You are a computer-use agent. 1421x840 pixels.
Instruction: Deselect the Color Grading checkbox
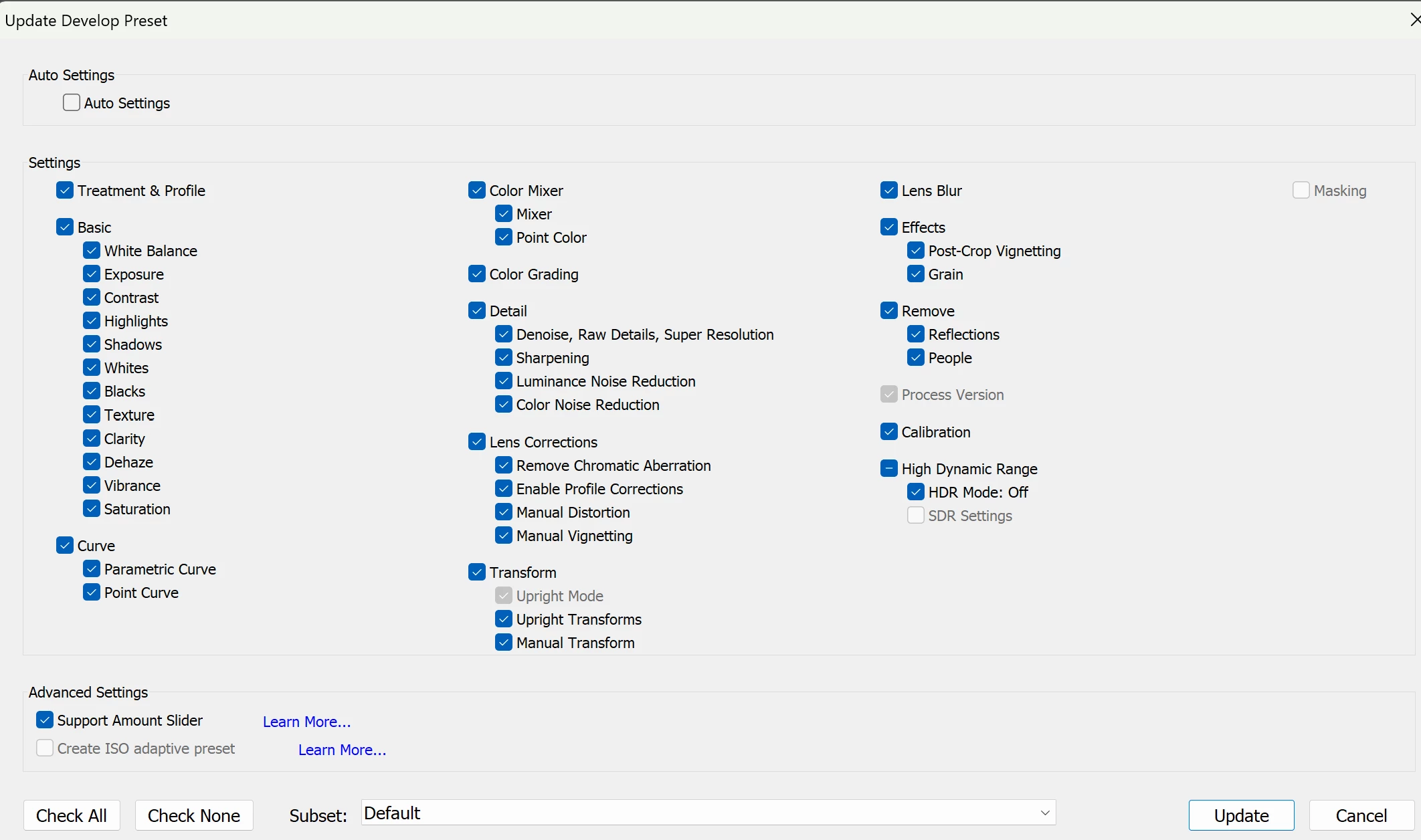pyautogui.click(x=477, y=274)
